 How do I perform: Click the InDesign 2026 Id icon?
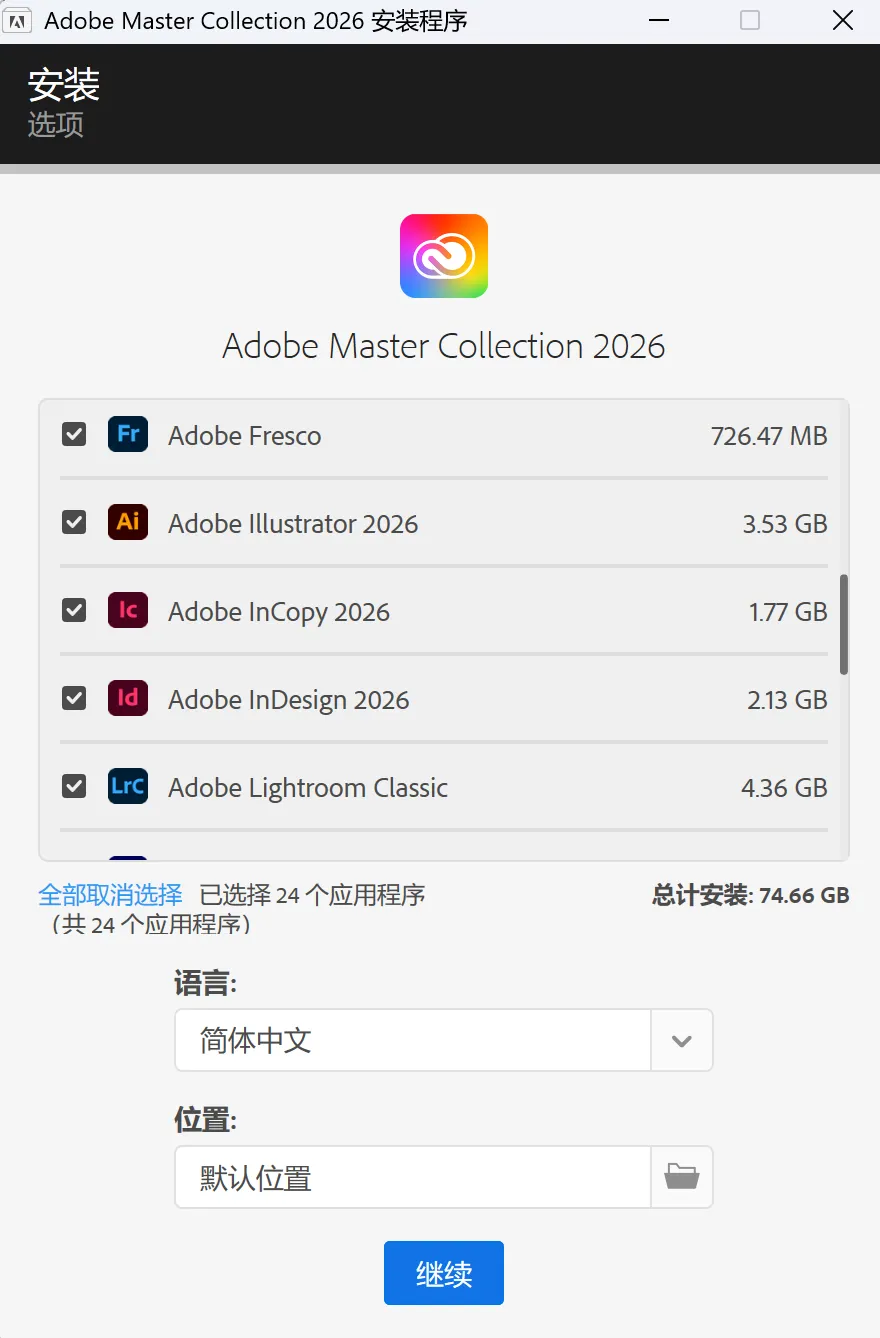coord(128,699)
